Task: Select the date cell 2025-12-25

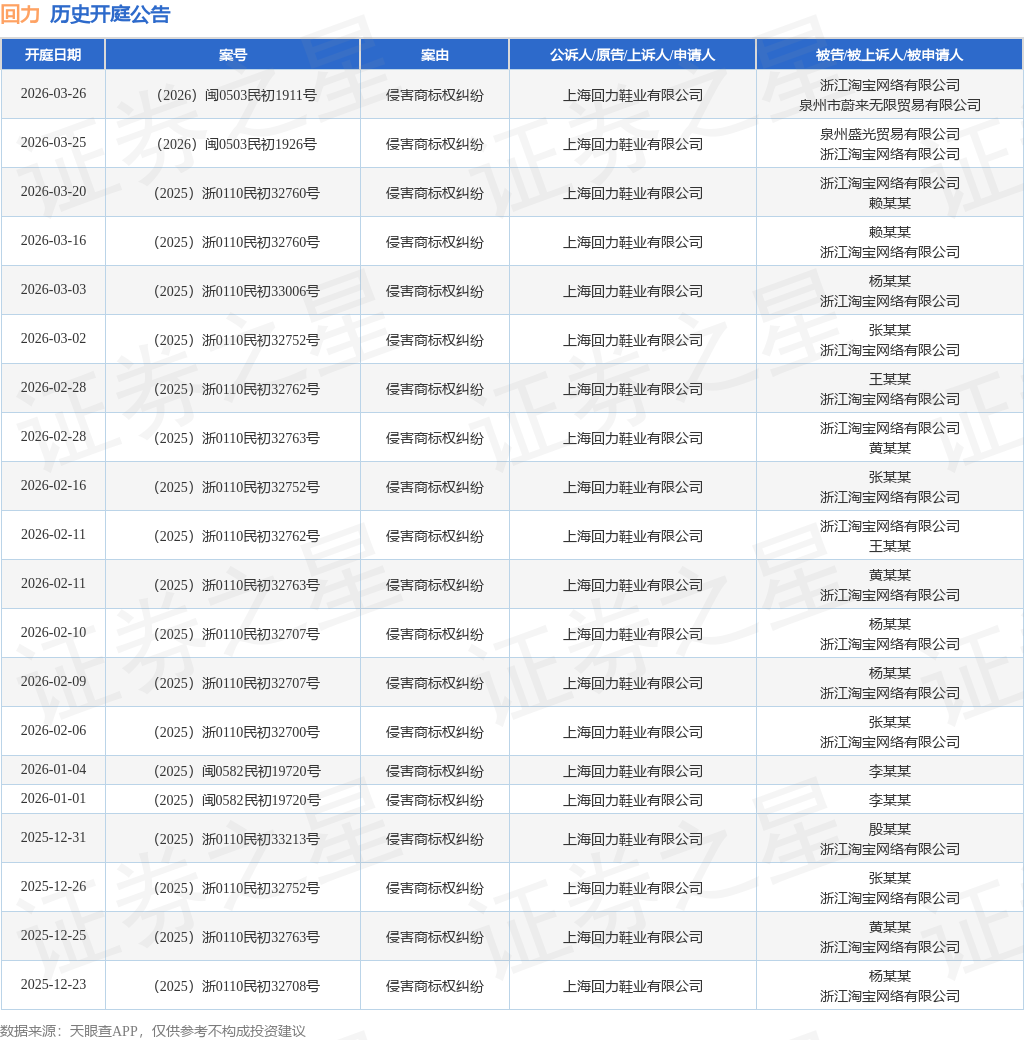Action: 53,937
